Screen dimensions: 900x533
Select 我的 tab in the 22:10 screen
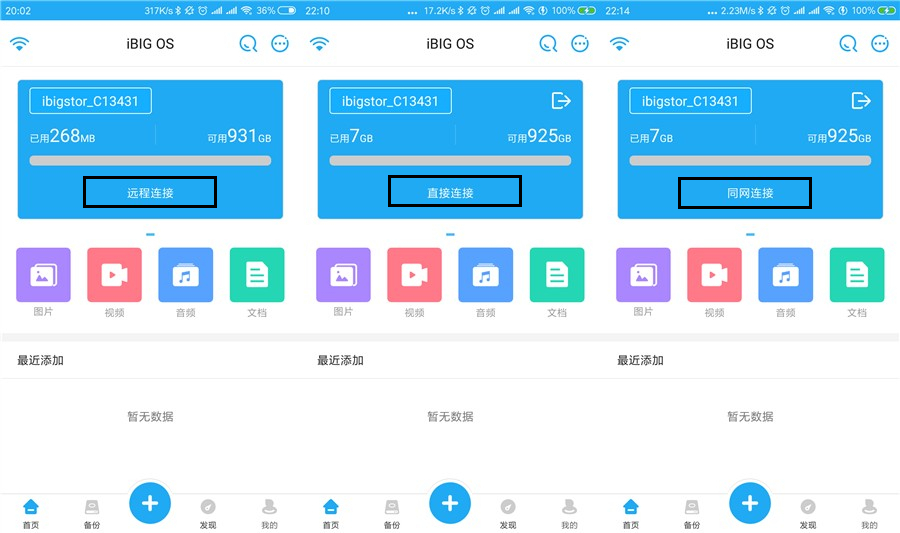click(569, 513)
